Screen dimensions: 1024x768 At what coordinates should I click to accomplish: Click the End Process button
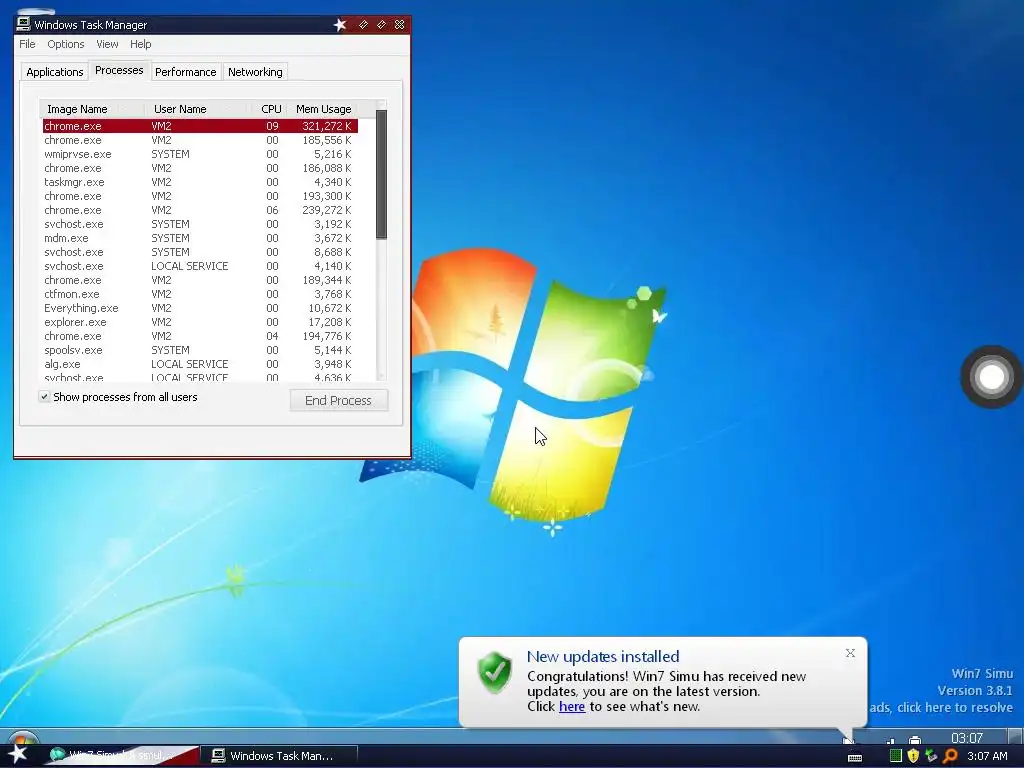click(338, 400)
